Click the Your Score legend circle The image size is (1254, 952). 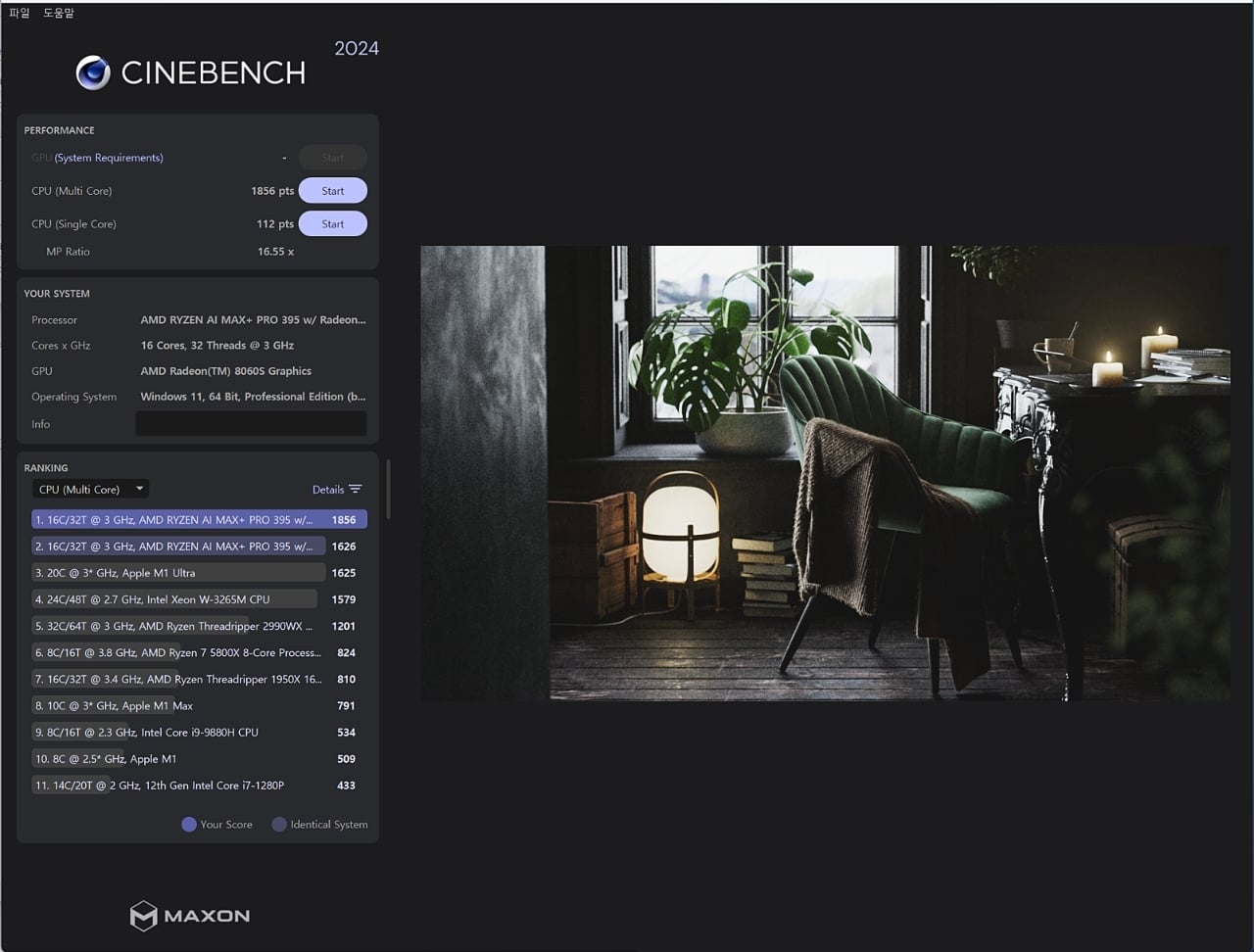189,825
